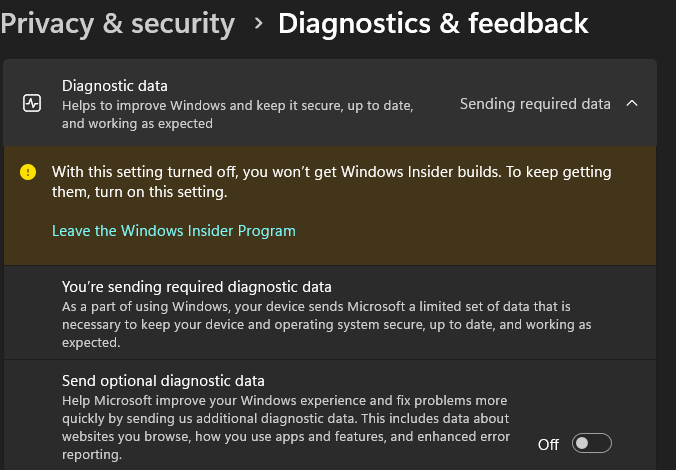Click the Send optional diagnostic data heading

(163, 381)
